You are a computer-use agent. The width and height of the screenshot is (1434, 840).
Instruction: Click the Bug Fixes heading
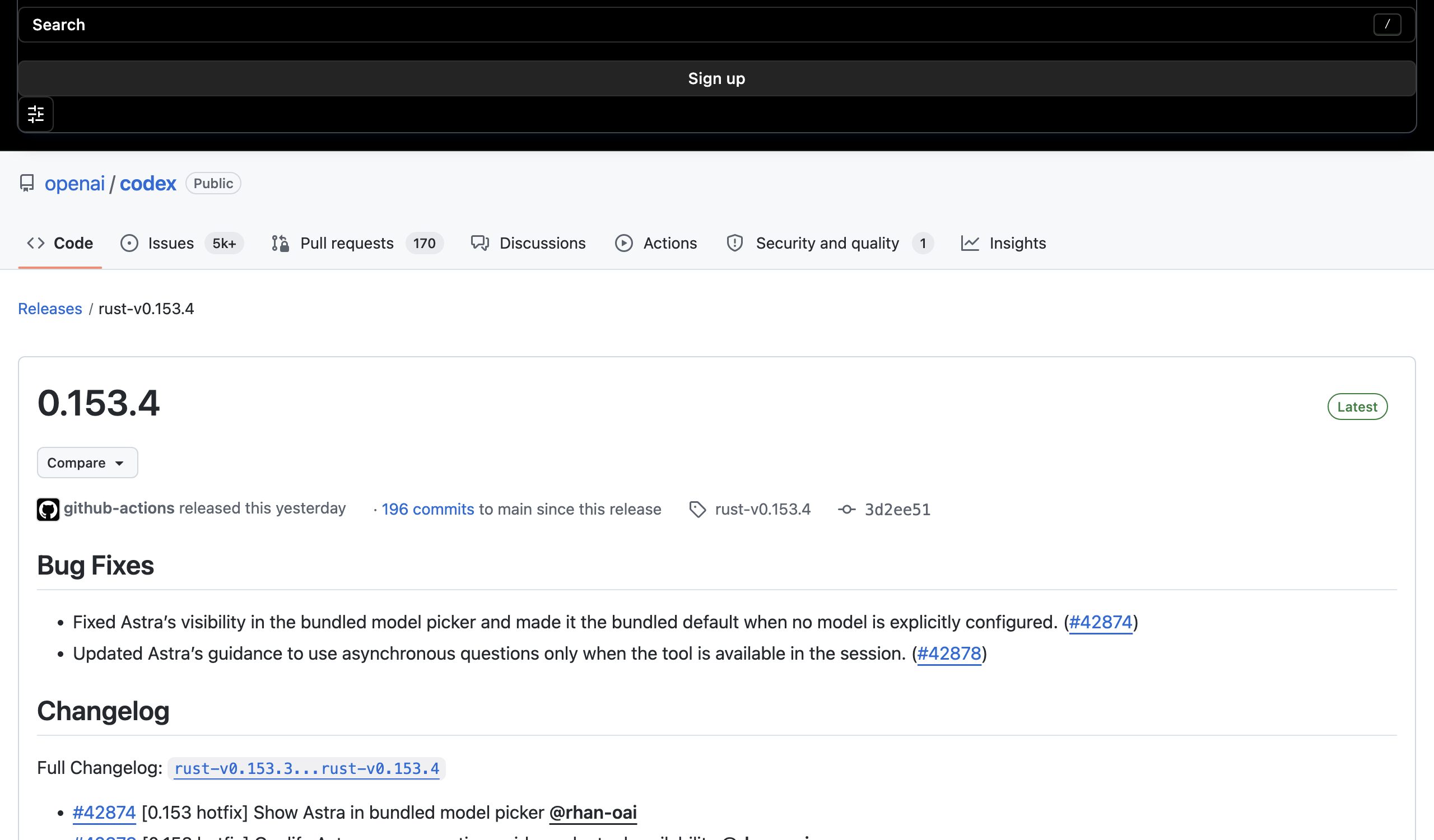pyautogui.click(x=96, y=565)
